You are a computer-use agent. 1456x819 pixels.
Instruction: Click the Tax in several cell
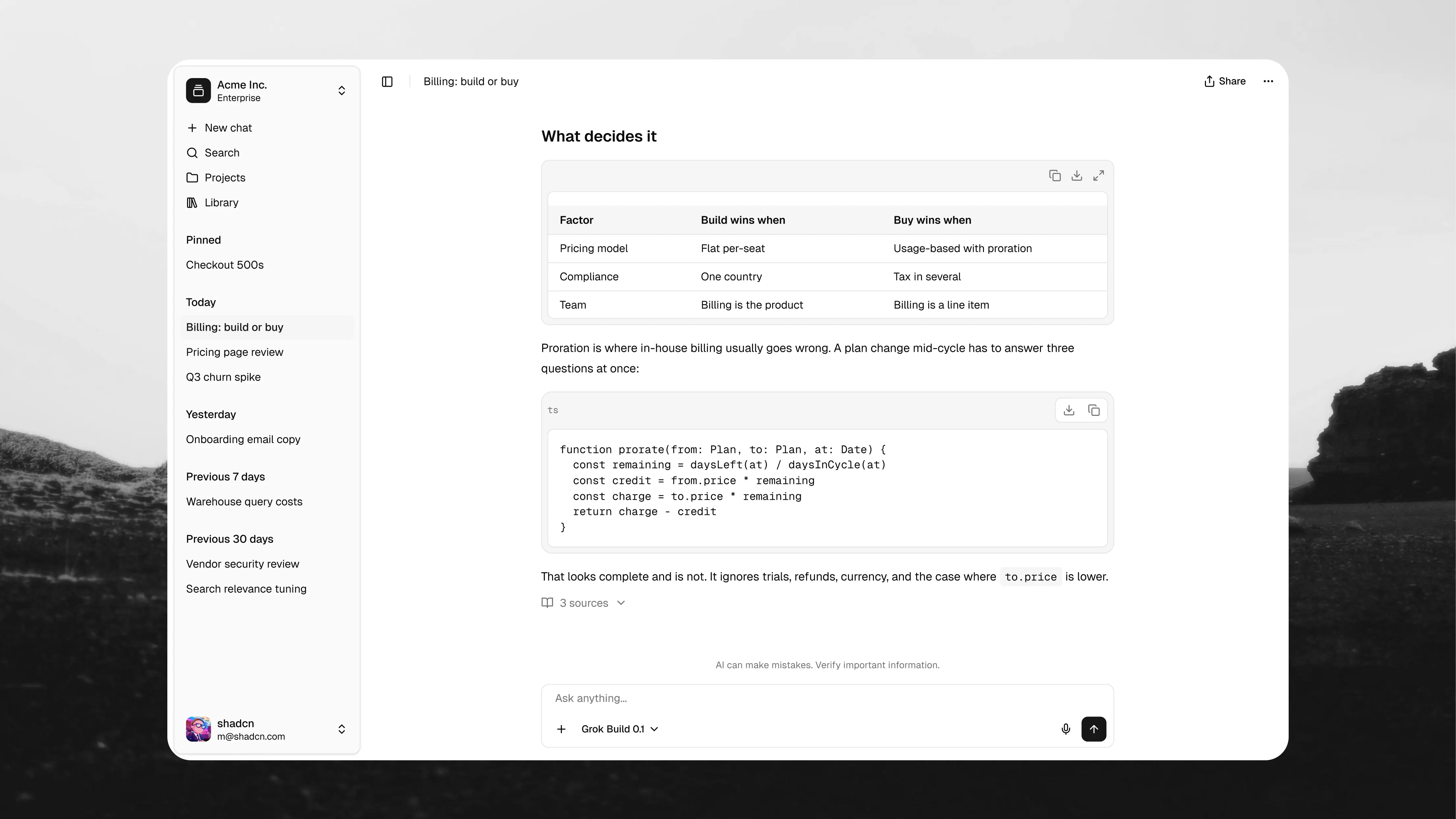click(x=927, y=277)
